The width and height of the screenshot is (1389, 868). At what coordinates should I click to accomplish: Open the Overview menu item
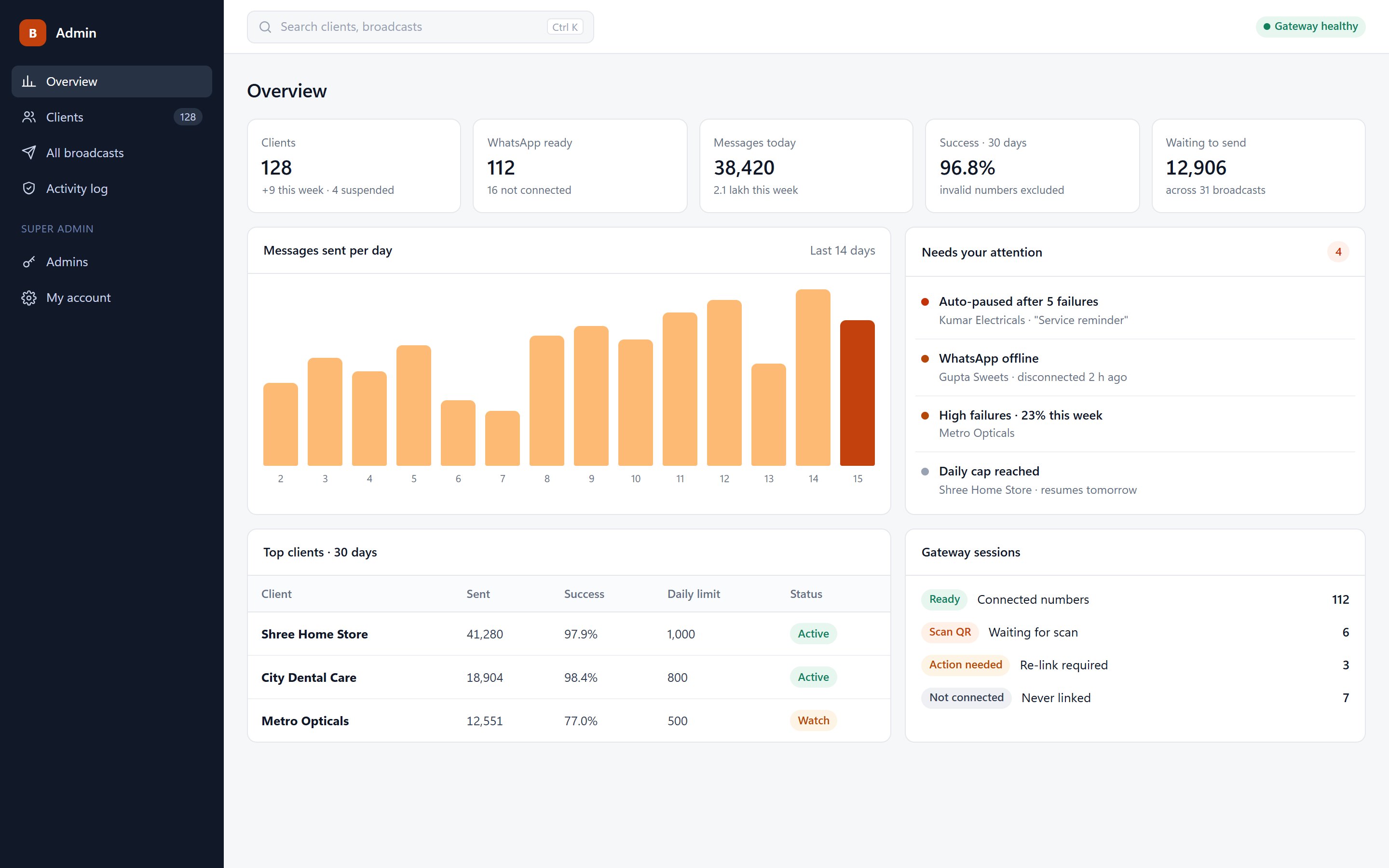pyautogui.click(x=112, y=81)
